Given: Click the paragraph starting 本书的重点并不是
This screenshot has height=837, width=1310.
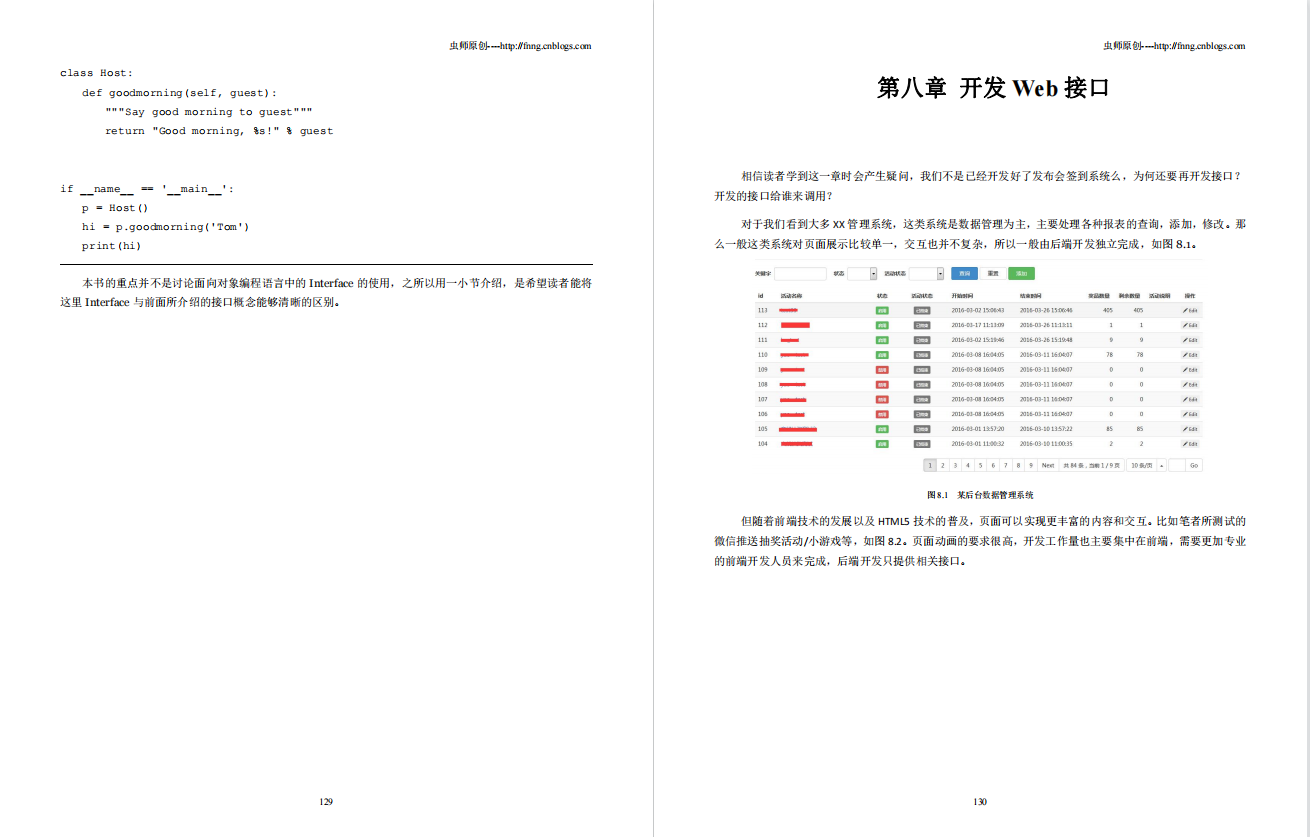Looking at the screenshot, I should [326, 293].
